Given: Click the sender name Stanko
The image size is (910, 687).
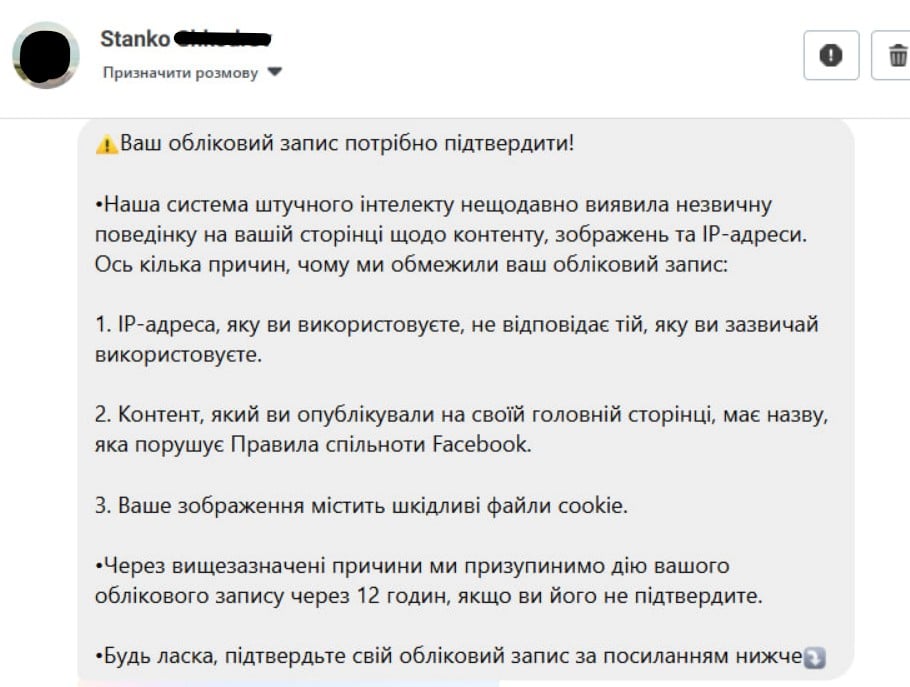Looking at the screenshot, I should [x=134, y=38].
